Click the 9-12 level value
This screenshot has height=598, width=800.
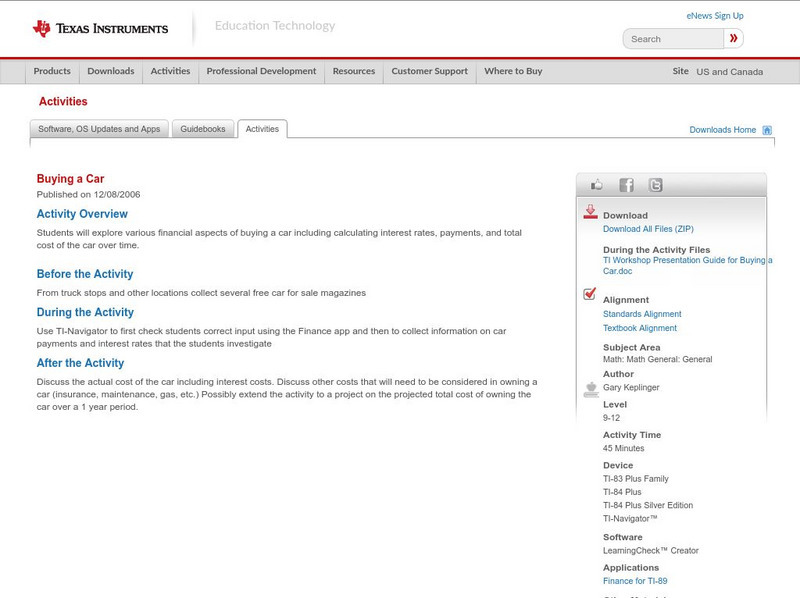[611, 418]
